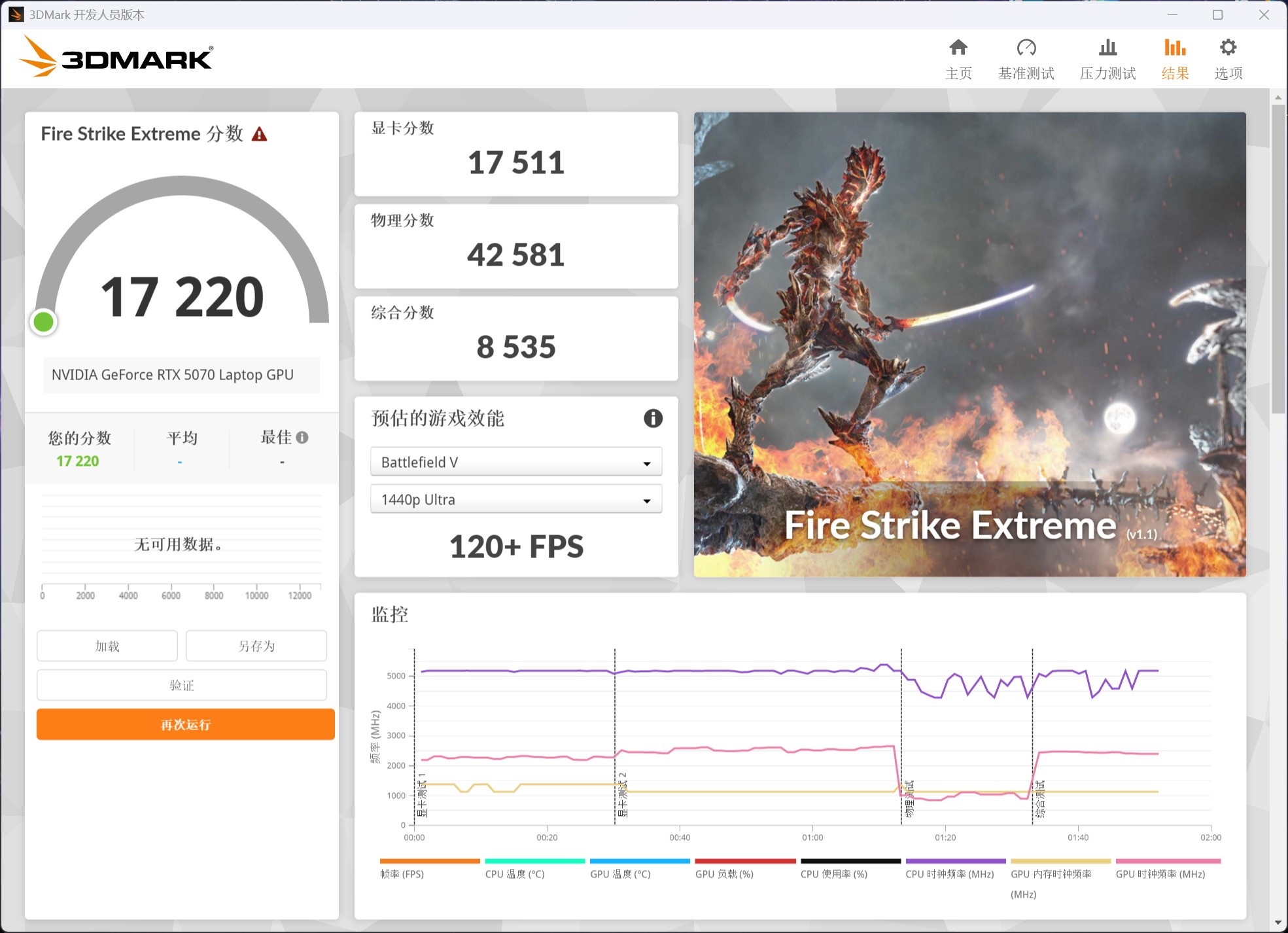Click the 验证 validate button
This screenshot has width=1288, height=933.
point(182,685)
